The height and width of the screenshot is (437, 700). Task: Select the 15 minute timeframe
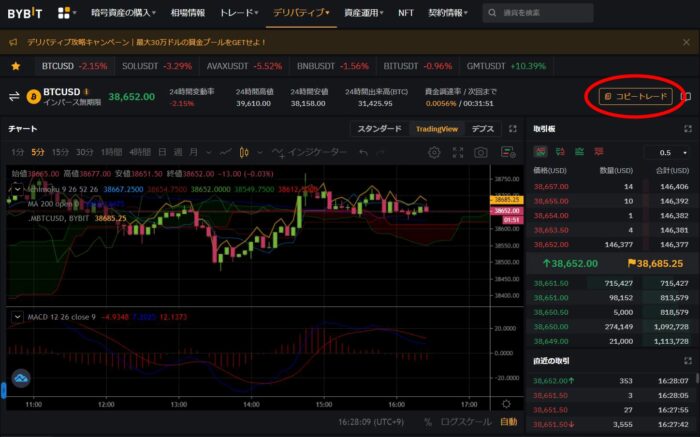[x=60, y=153]
